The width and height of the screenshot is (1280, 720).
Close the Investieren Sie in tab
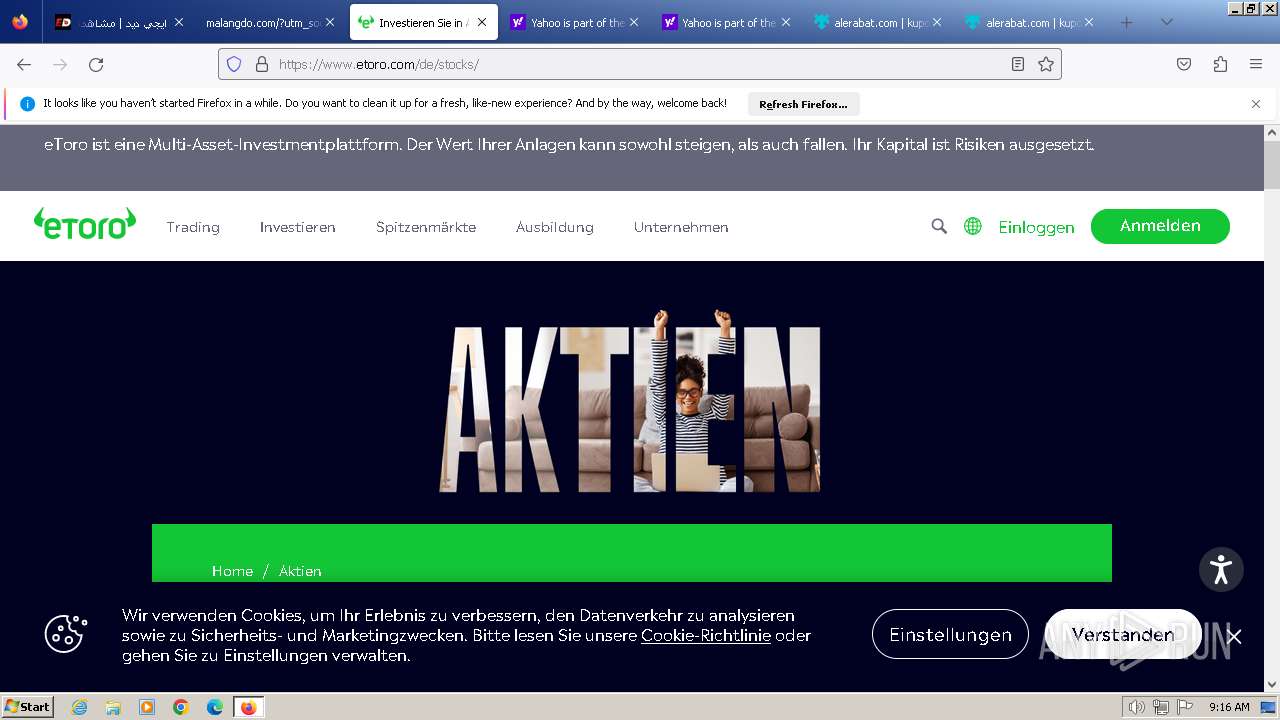coord(482,22)
